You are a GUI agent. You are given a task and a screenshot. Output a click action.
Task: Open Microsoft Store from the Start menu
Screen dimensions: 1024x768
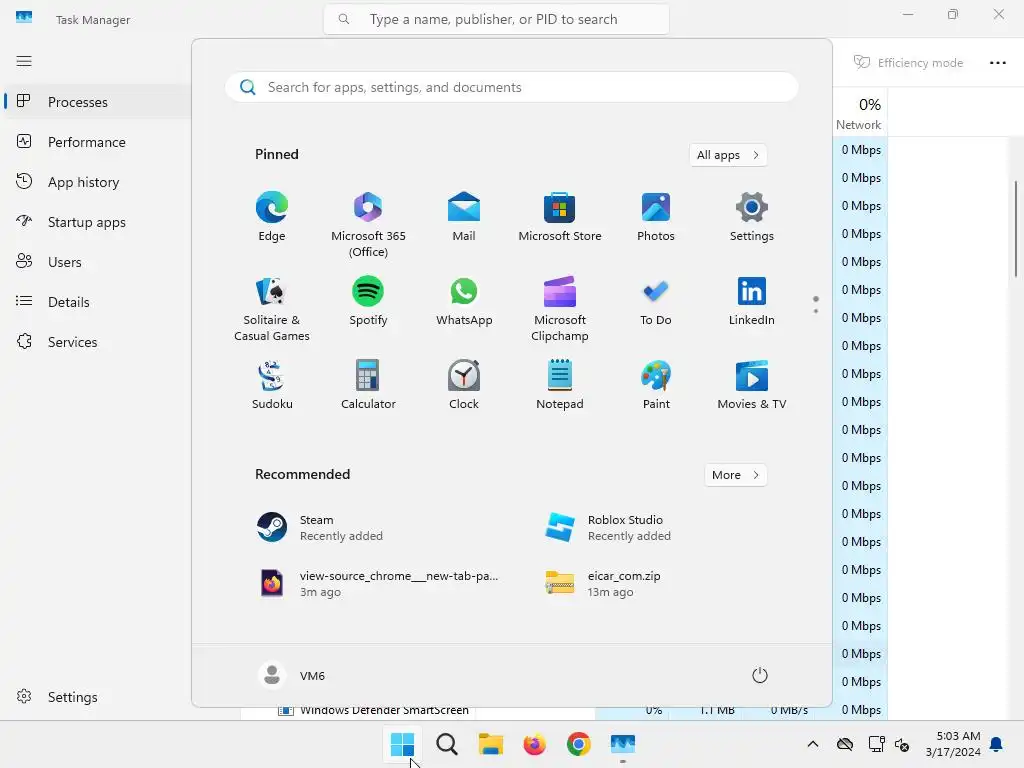tap(560, 217)
